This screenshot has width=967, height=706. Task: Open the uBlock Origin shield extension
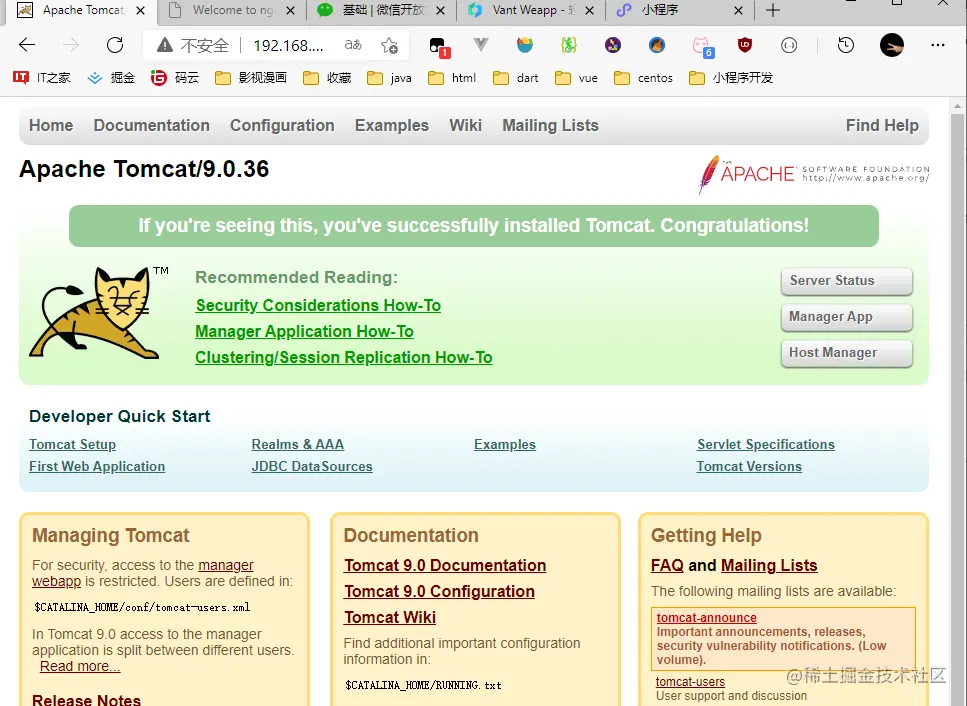[745, 44]
